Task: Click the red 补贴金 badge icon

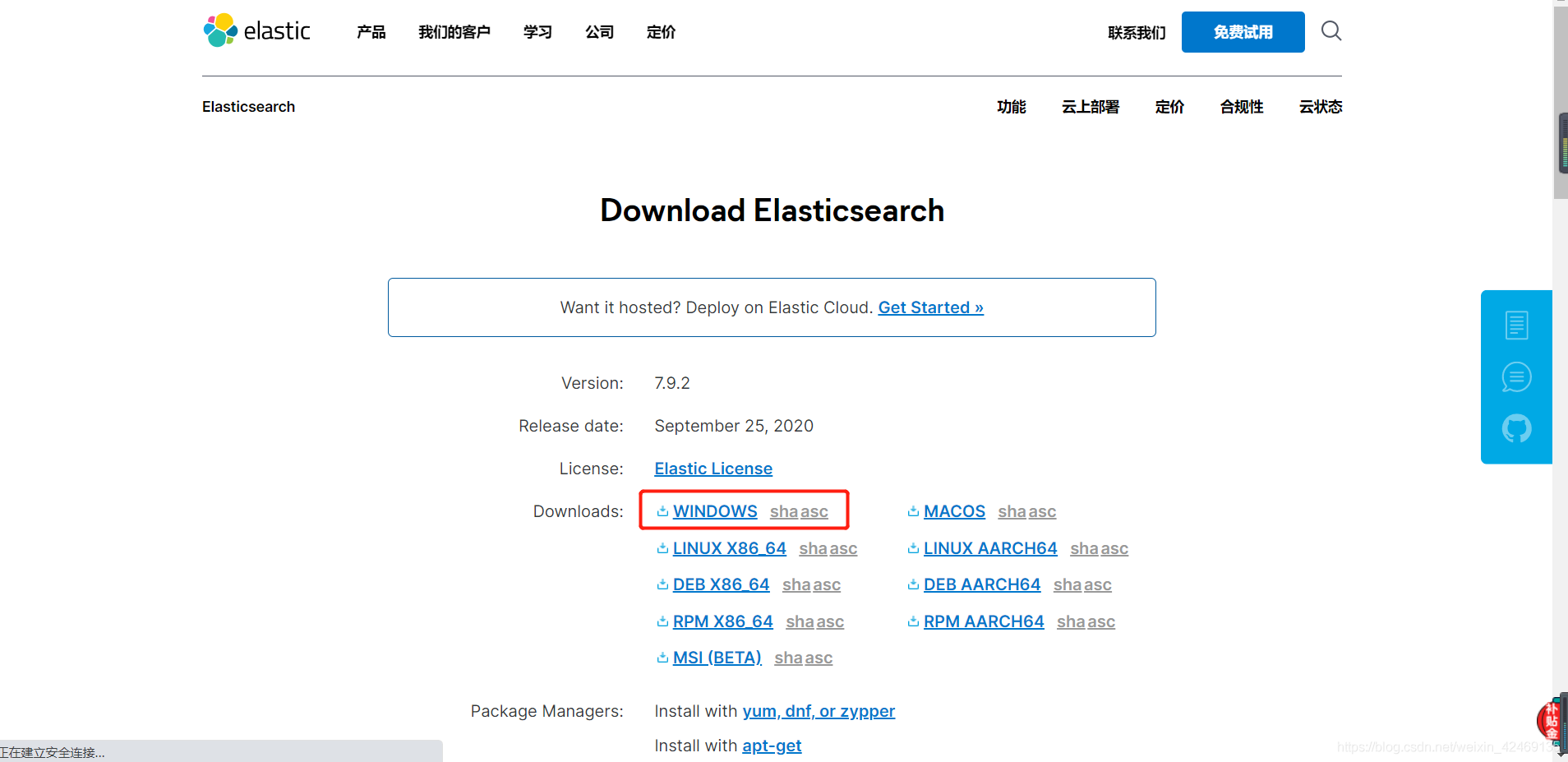Action: [x=1552, y=721]
